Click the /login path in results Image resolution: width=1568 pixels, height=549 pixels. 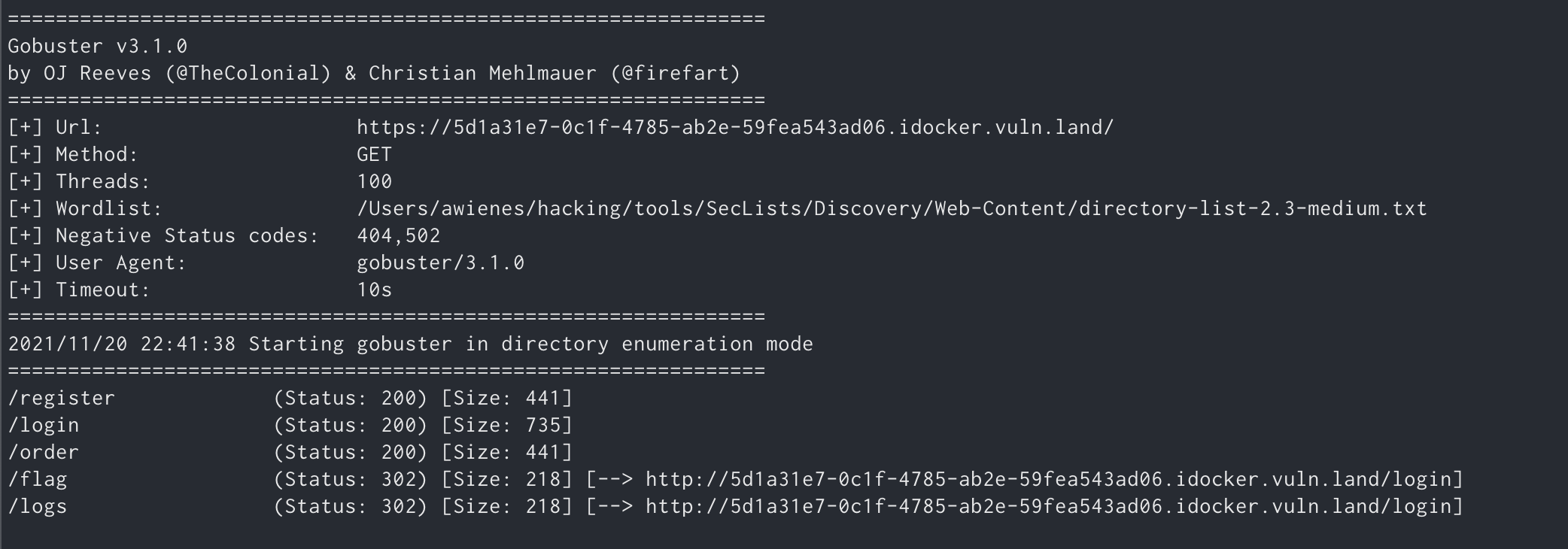[x=43, y=425]
